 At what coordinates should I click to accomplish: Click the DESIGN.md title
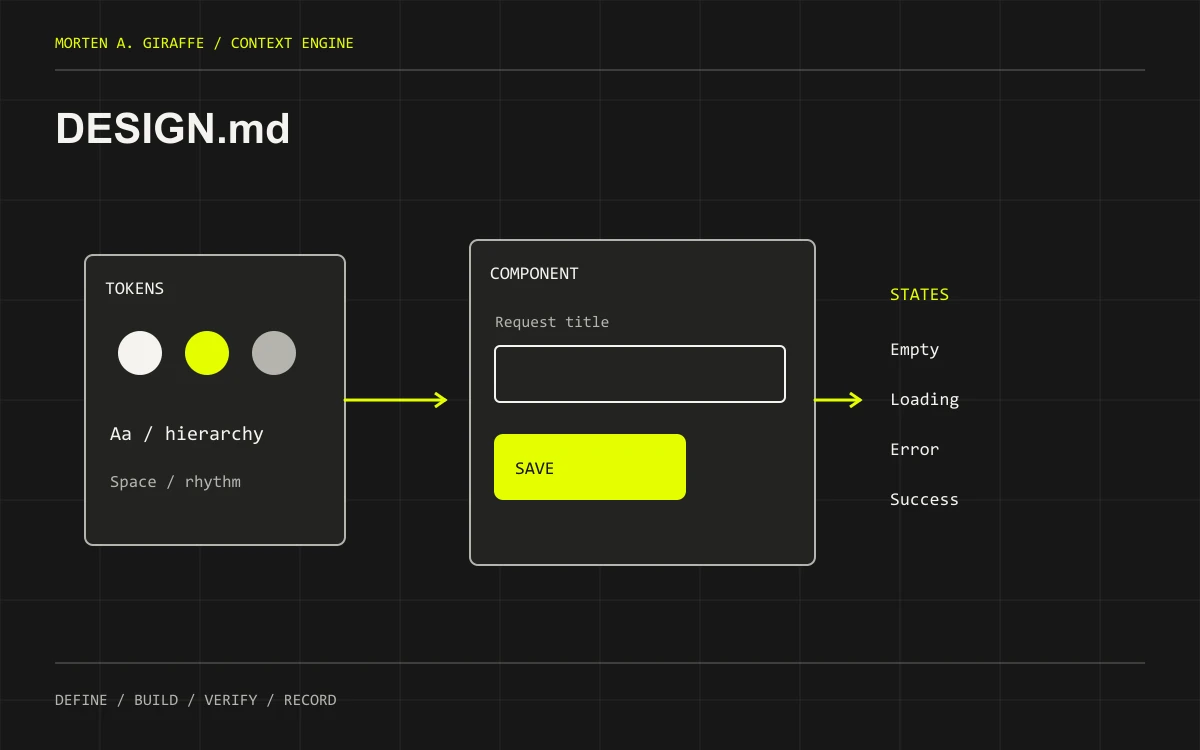click(173, 129)
